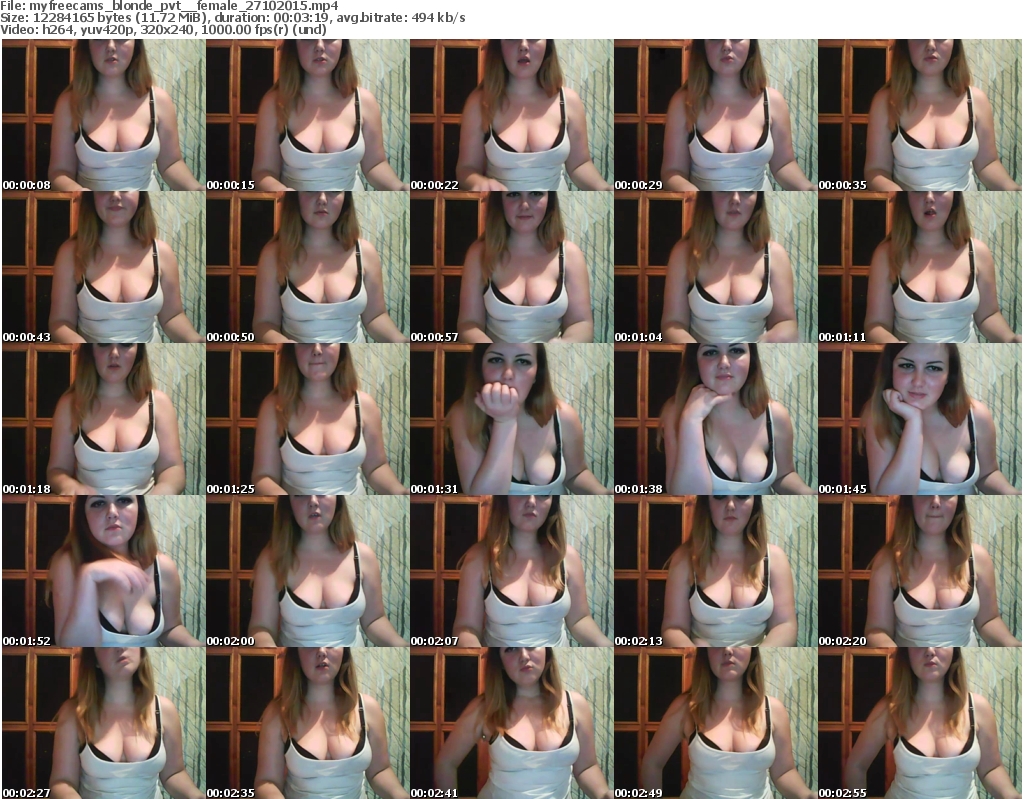This screenshot has height=799, width=1024.
Task: Select the thumbnail marked 00:02:27
Action: [103, 723]
